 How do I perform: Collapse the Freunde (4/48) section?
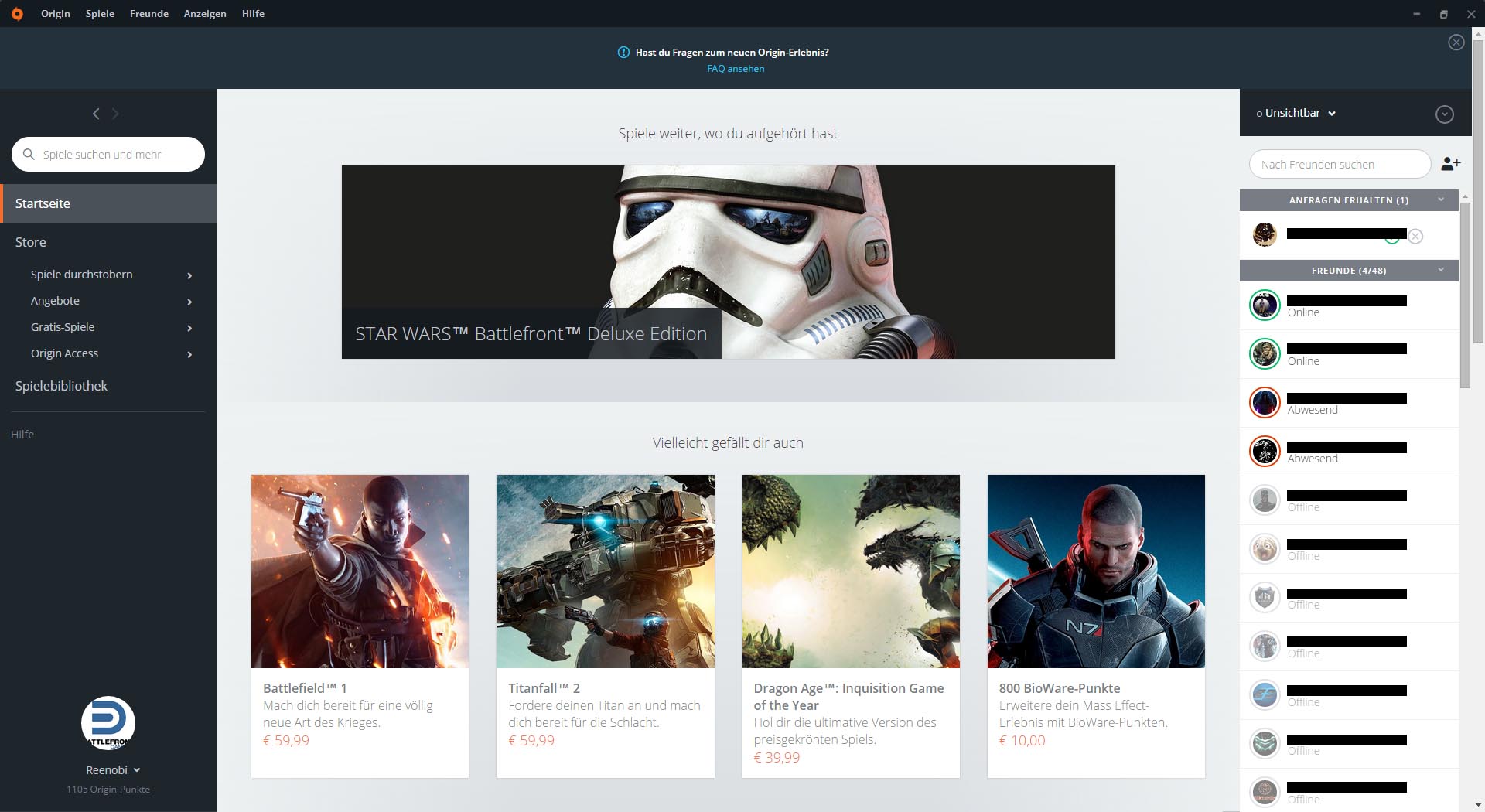click(x=1441, y=270)
